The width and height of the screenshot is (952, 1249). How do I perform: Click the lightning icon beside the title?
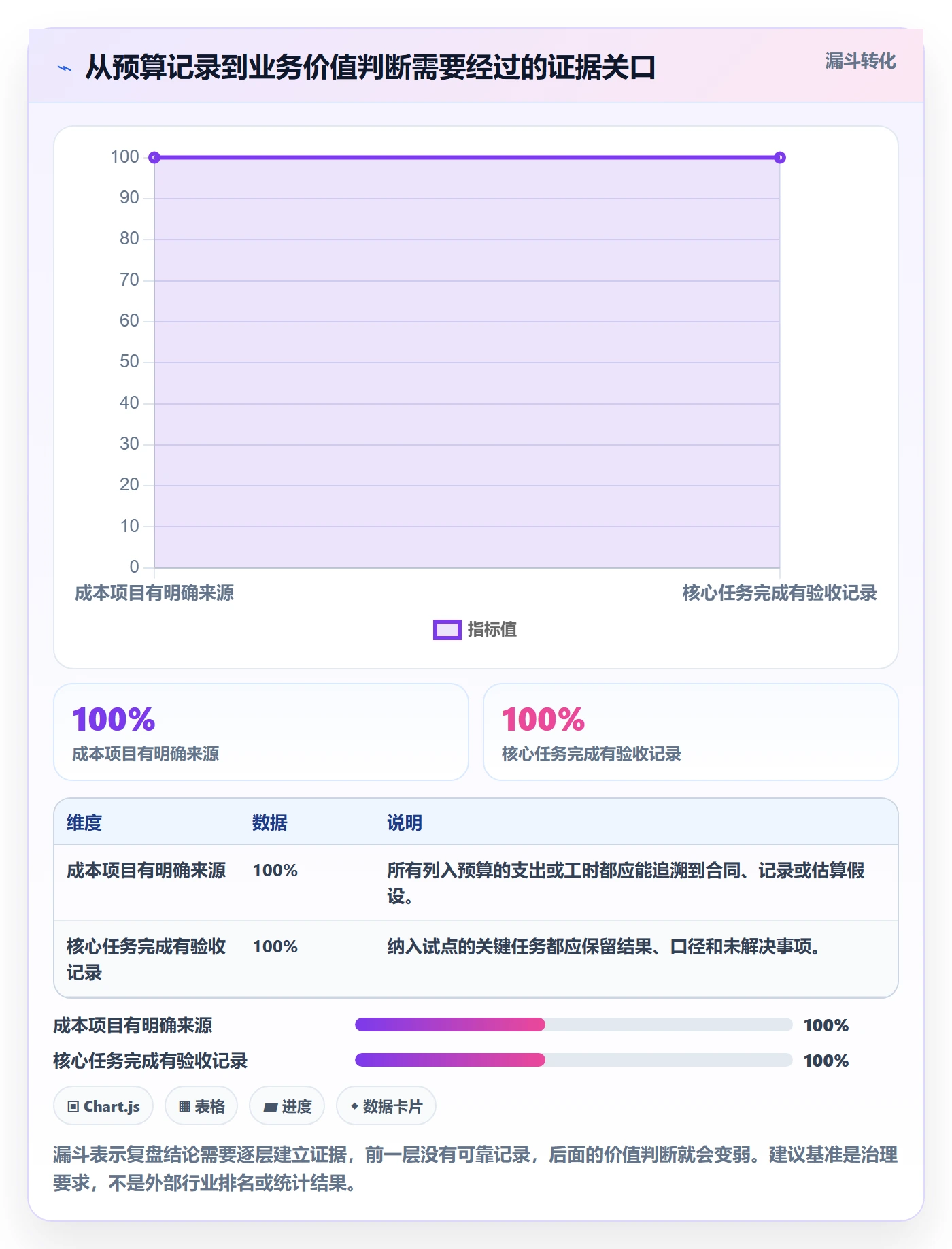click(x=64, y=68)
